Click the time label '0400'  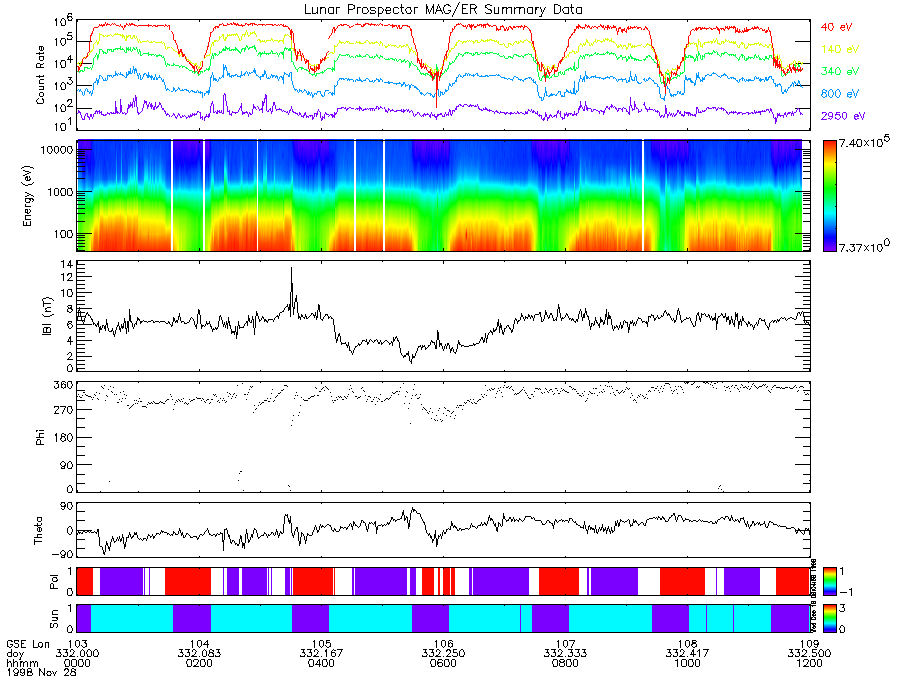coord(321,663)
